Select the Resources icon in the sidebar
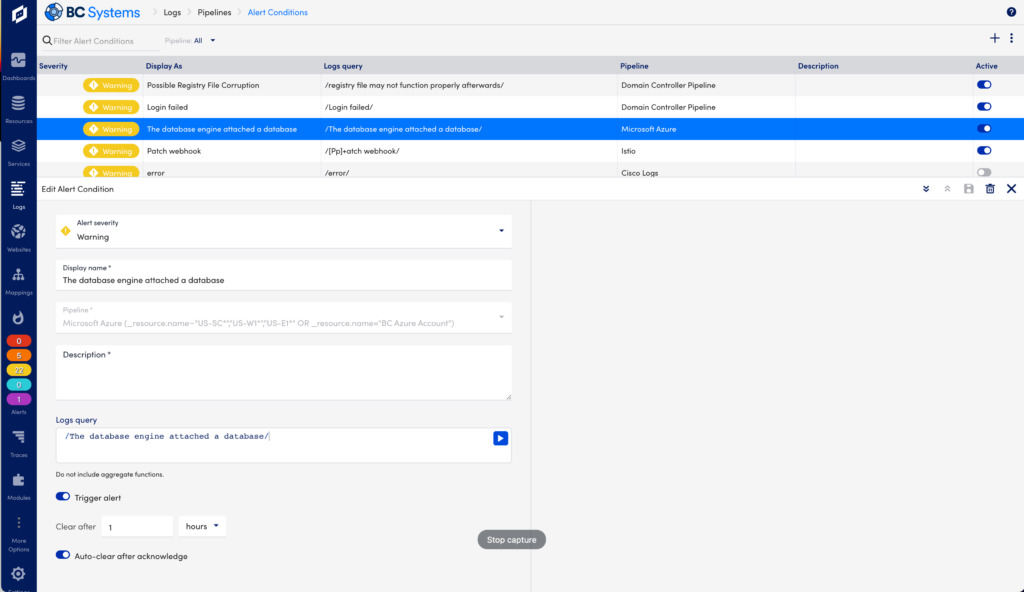 (x=17, y=104)
